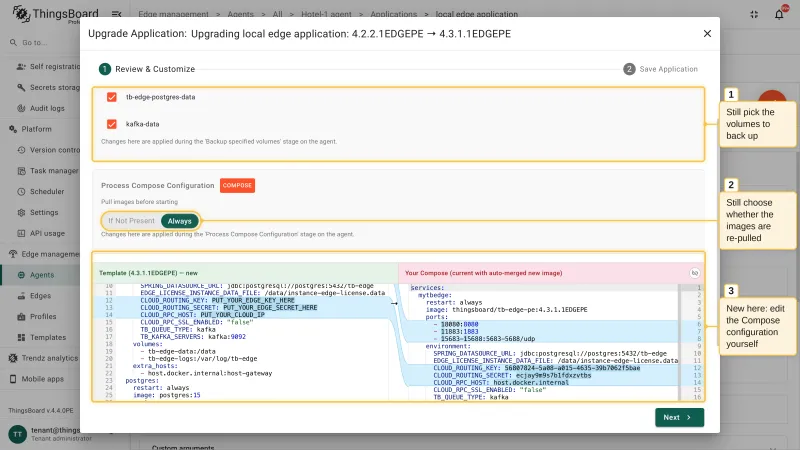Click the PUT_YOUR_CLOUD_IP template line
This screenshot has height=450, width=800.
(x=203, y=315)
